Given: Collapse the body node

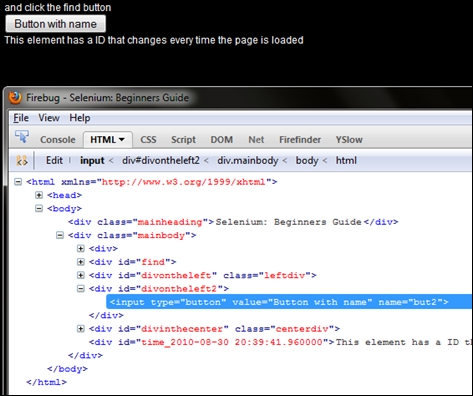Looking at the screenshot, I should 39,208.
